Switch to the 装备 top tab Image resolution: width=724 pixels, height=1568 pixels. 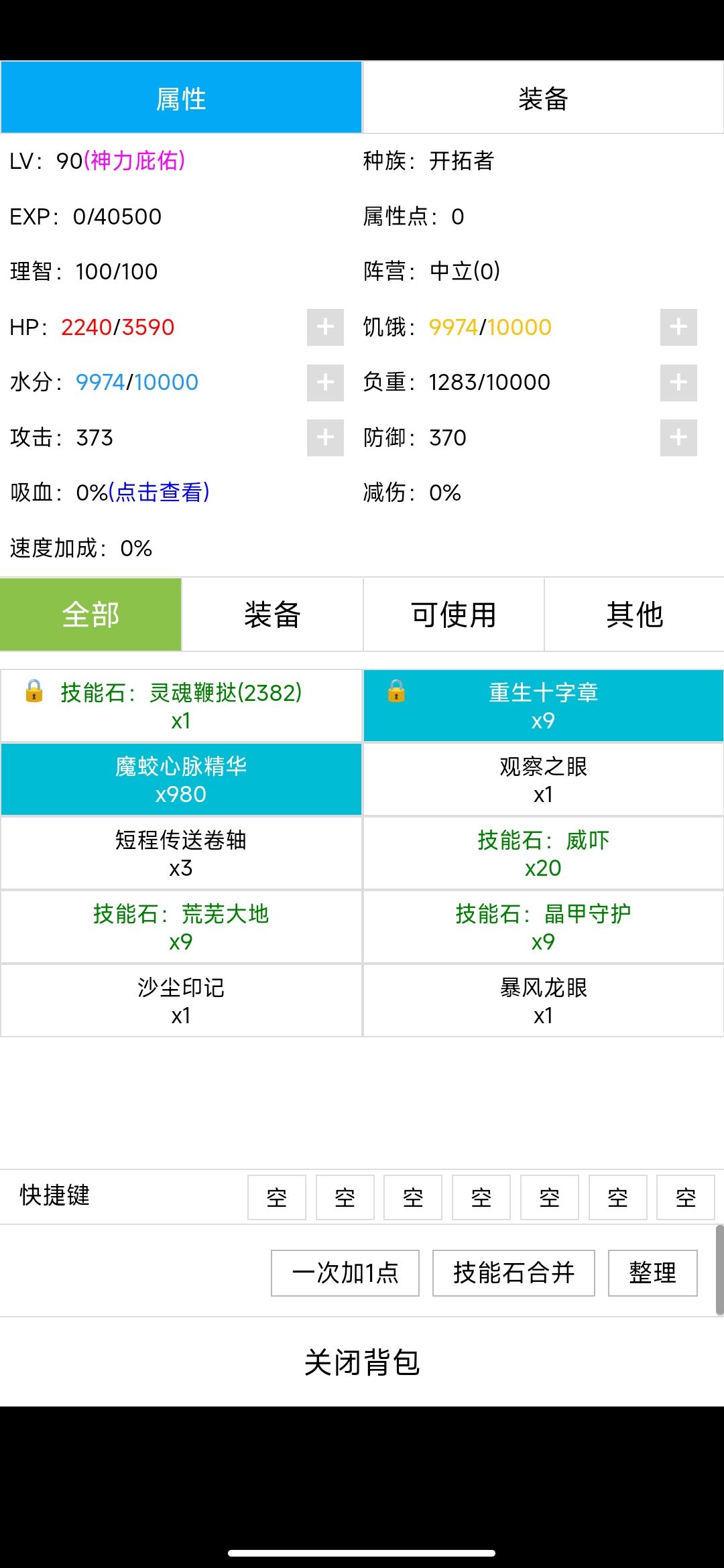543,99
